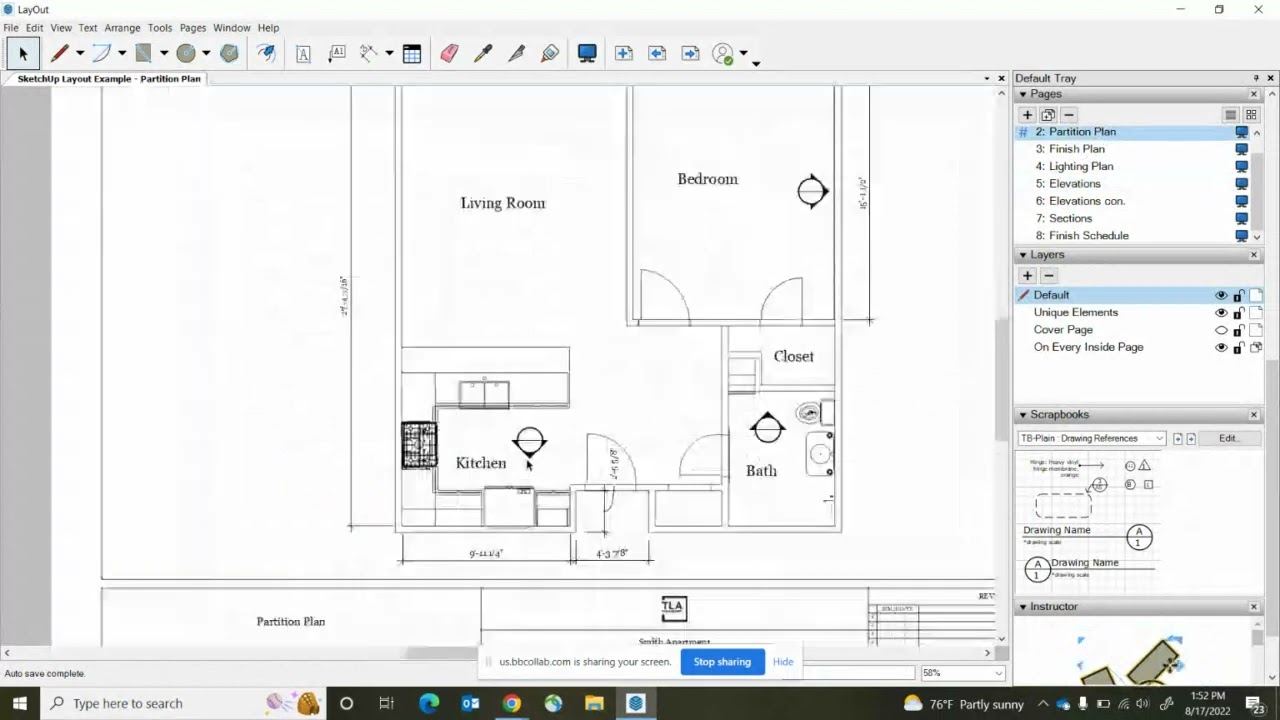This screenshot has width=1280, height=720.
Task: Open the 4: Lighting Plan page
Action: pos(1075,167)
